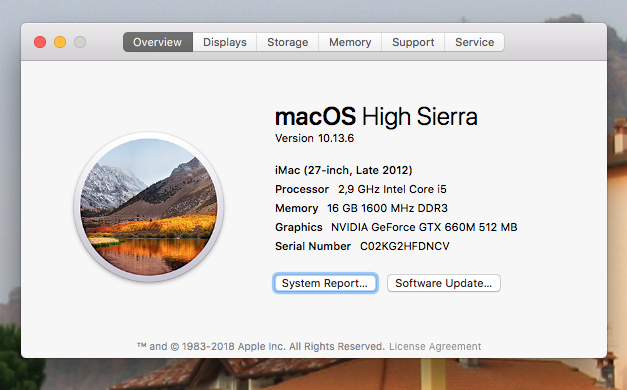Switch to the Service tab
The height and width of the screenshot is (390, 627).
coord(475,42)
